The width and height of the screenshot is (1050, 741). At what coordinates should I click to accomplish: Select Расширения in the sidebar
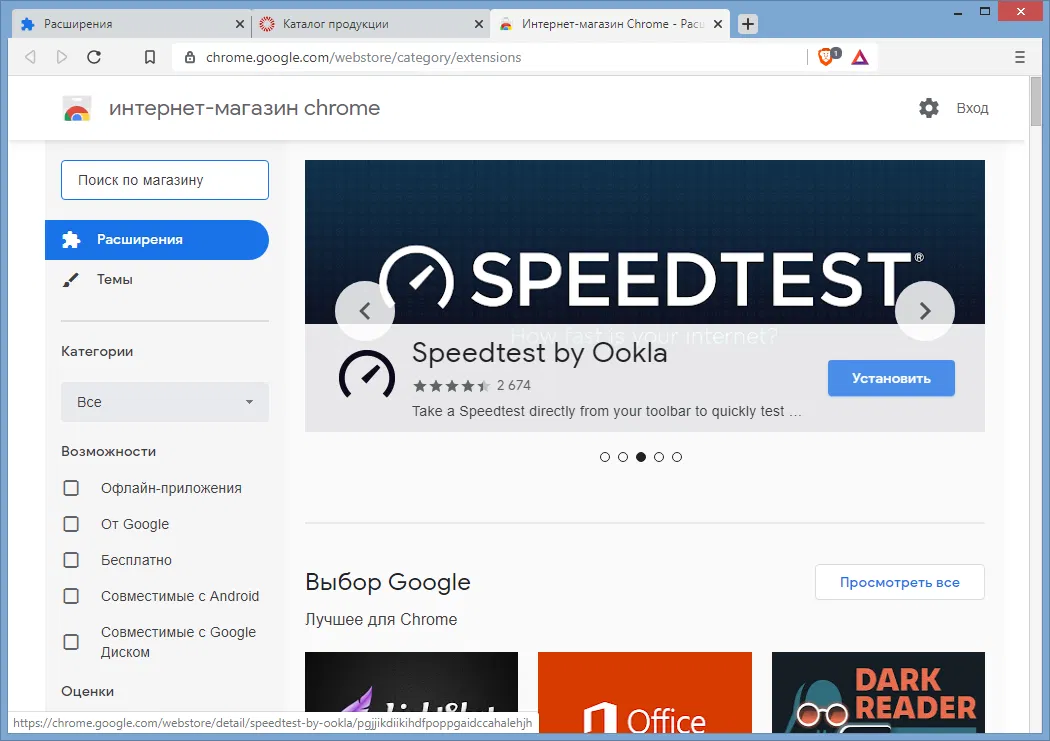[157, 240]
